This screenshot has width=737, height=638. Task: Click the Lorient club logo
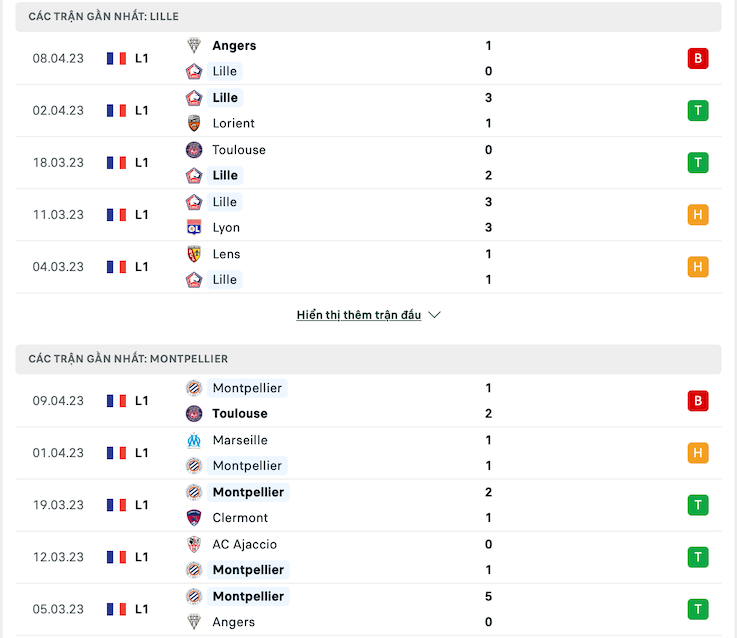pos(194,123)
